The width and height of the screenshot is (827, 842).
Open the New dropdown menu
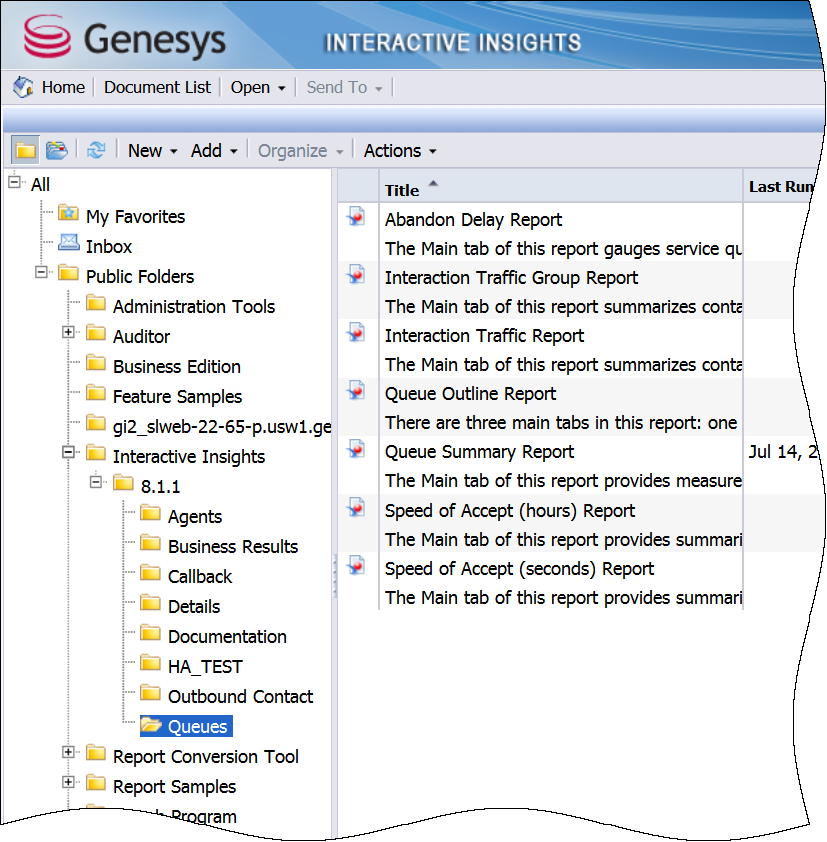coord(152,151)
